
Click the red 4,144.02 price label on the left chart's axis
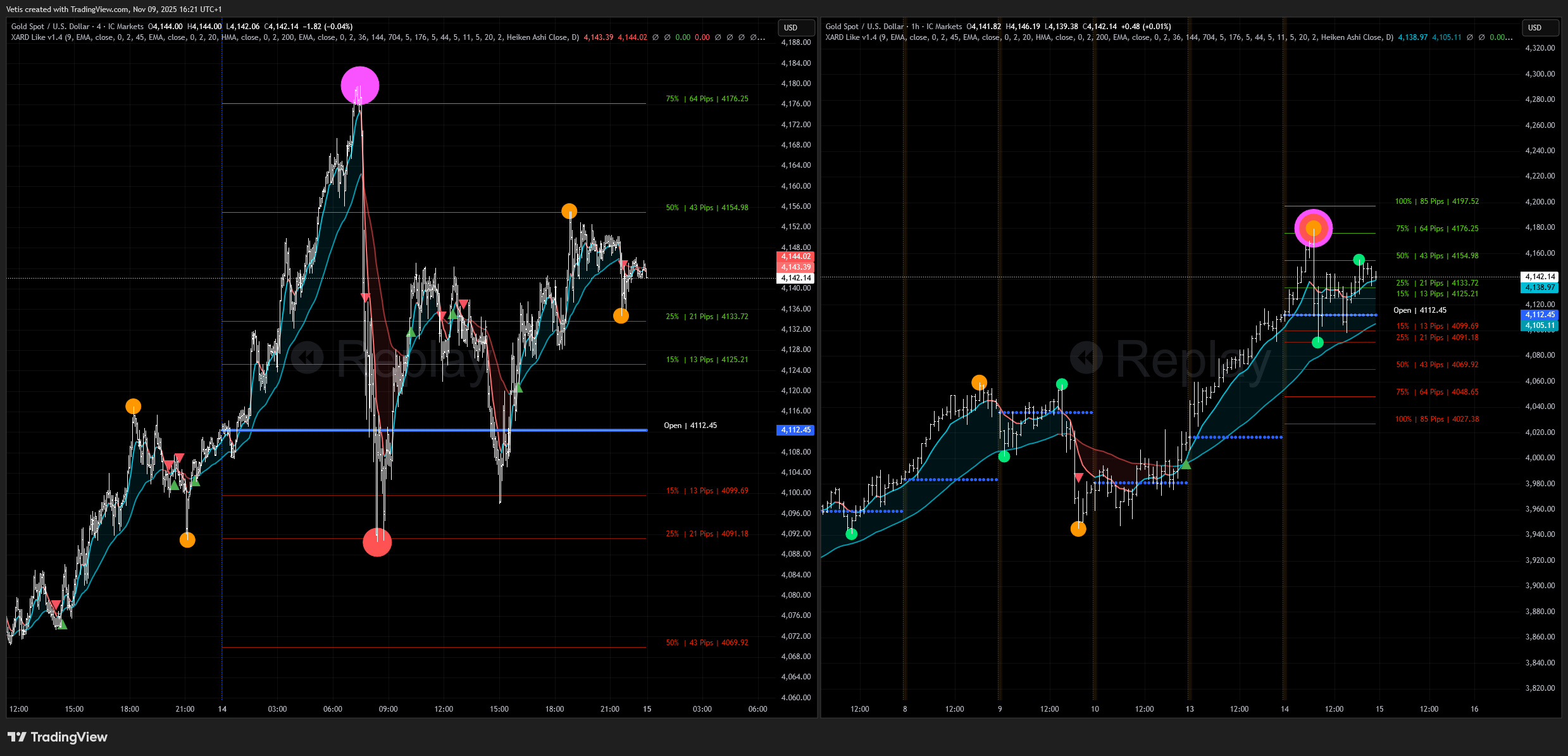coord(795,256)
